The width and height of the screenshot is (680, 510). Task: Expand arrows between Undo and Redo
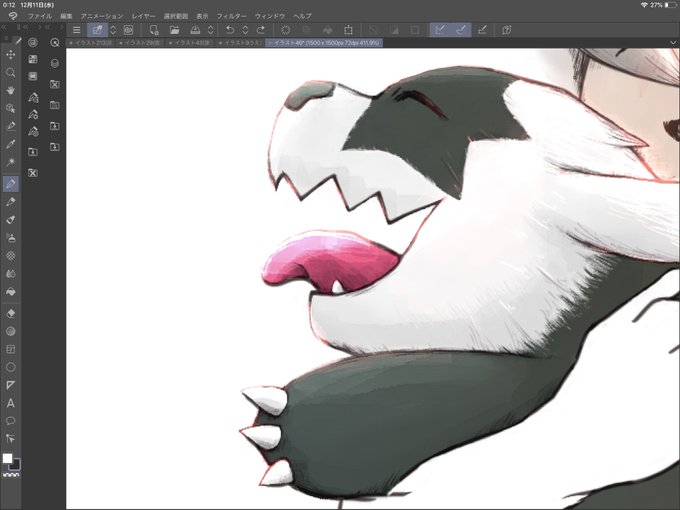245,30
